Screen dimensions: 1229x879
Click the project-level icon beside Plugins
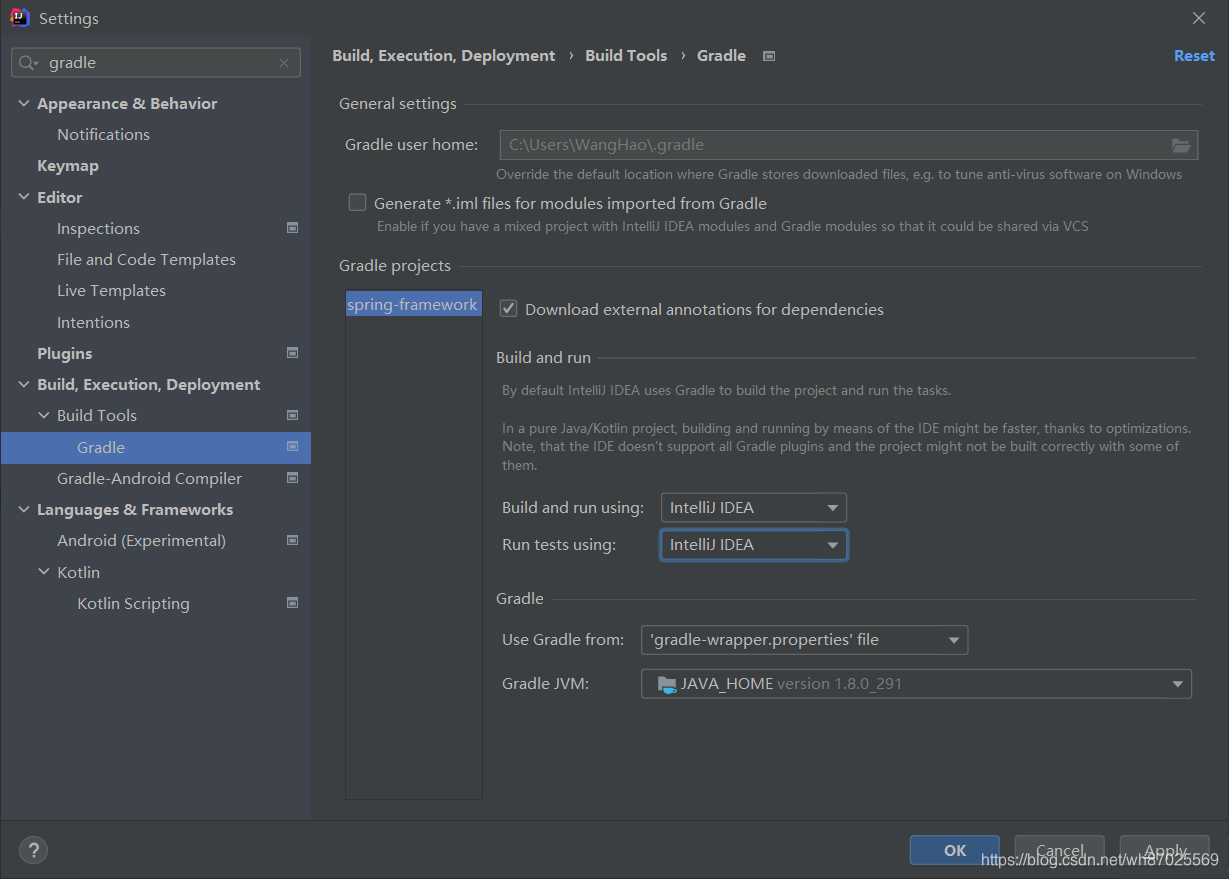click(293, 353)
